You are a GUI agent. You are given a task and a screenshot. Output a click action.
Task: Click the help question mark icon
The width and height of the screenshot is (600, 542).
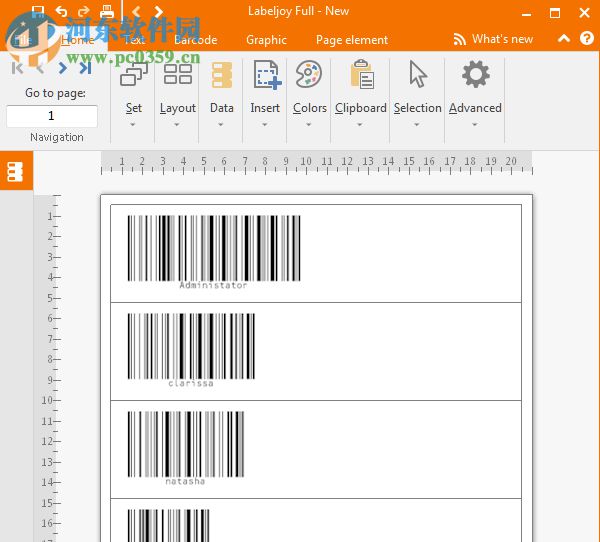pos(587,38)
